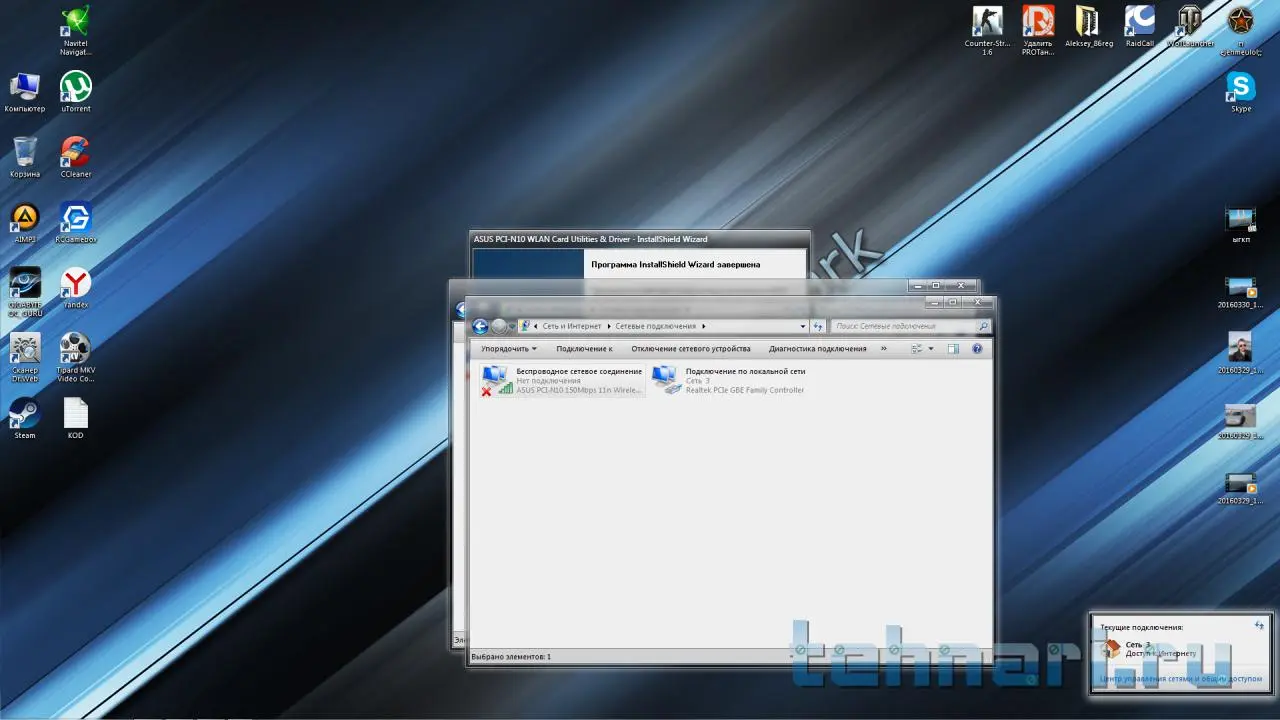Select the Steam desktop shortcut
The height and width of the screenshot is (720, 1280).
(x=25, y=419)
